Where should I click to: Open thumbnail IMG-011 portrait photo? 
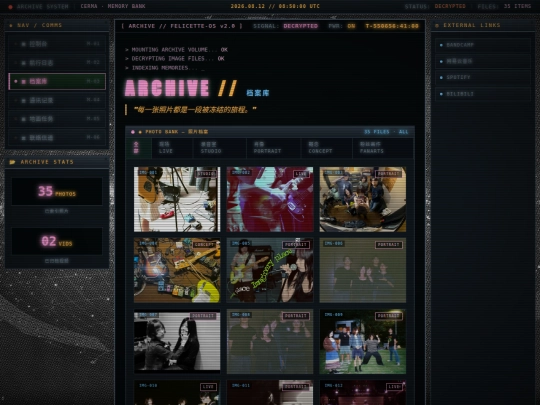(270, 393)
